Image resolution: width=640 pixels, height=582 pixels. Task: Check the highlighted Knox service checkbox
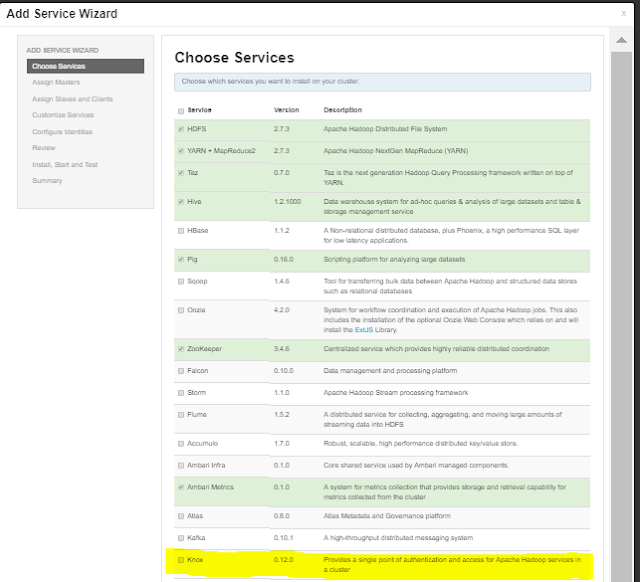pyautogui.click(x=181, y=560)
